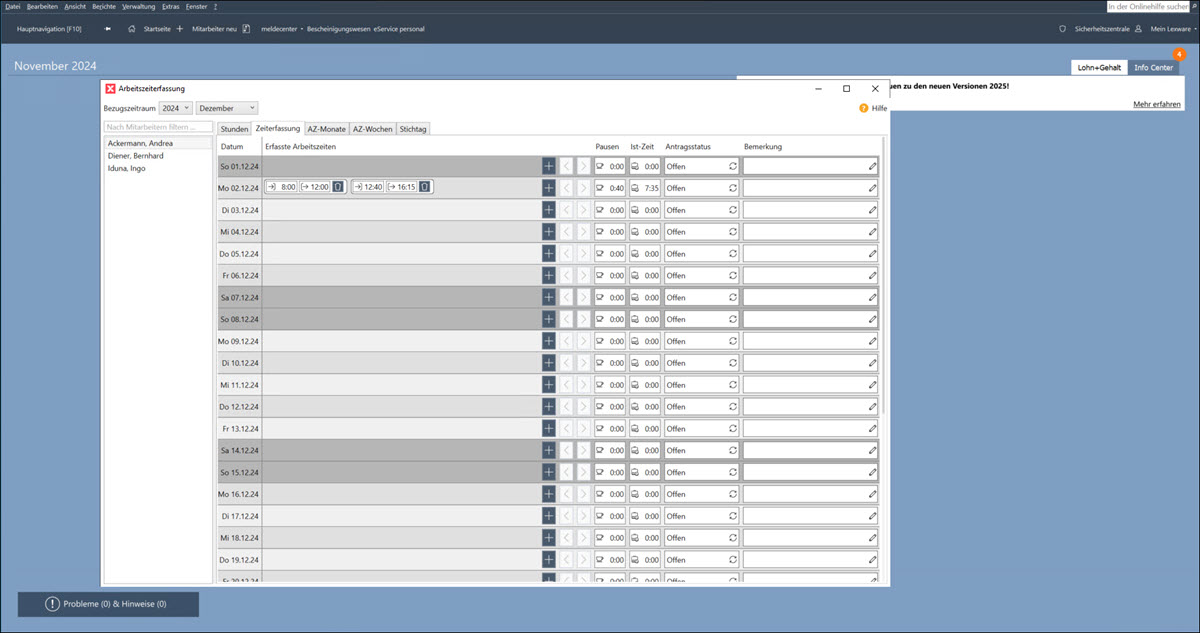Screen dimensions: 1200x633
Task: Open the AZ-Wochen tab
Action: pyautogui.click(x=373, y=129)
